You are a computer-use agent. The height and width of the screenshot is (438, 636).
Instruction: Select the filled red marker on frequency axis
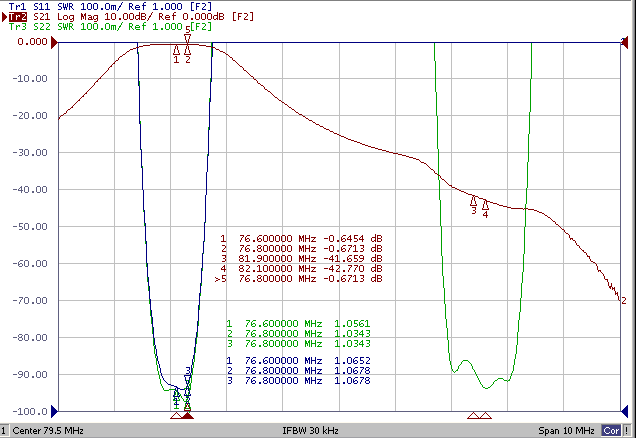pyautogui.click(x=188, y=415)
